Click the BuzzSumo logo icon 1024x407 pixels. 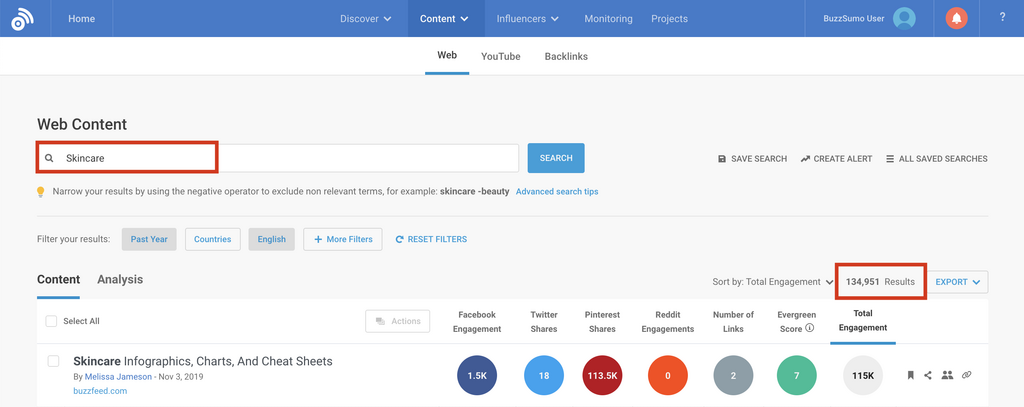(22, 18)
